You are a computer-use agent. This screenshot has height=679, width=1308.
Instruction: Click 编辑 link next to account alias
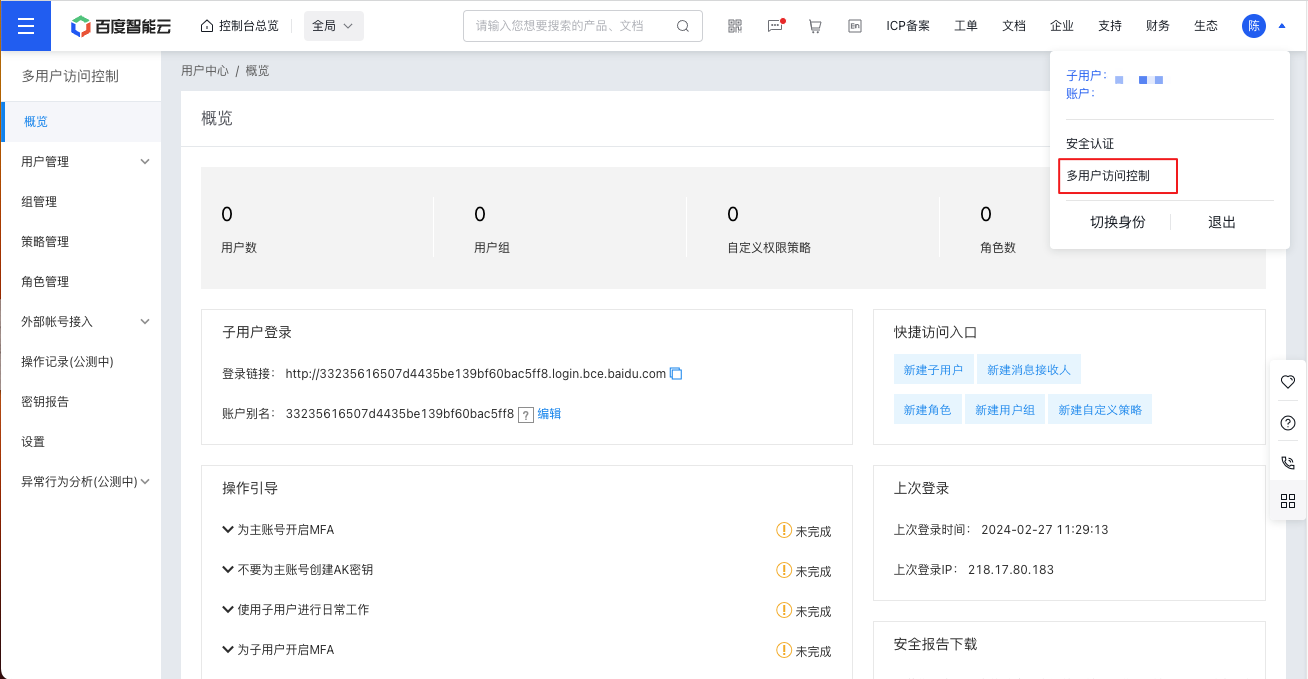click(x=549, y=414)
